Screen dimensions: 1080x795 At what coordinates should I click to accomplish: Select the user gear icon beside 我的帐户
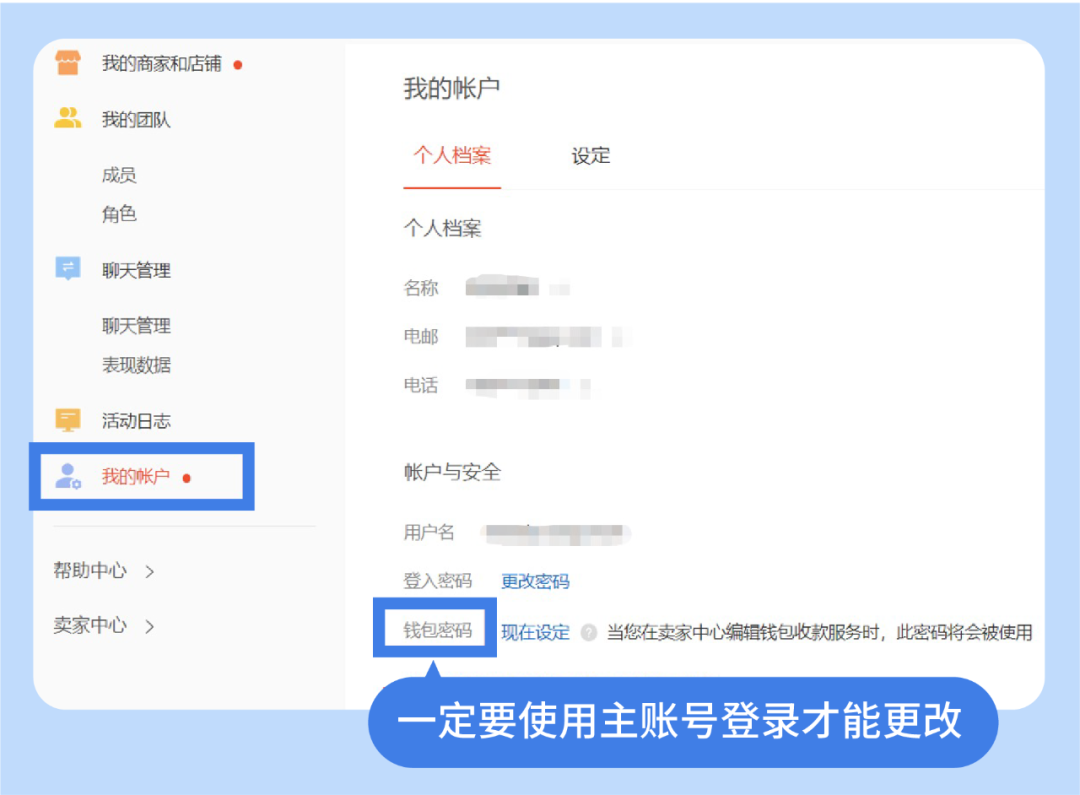67,476
